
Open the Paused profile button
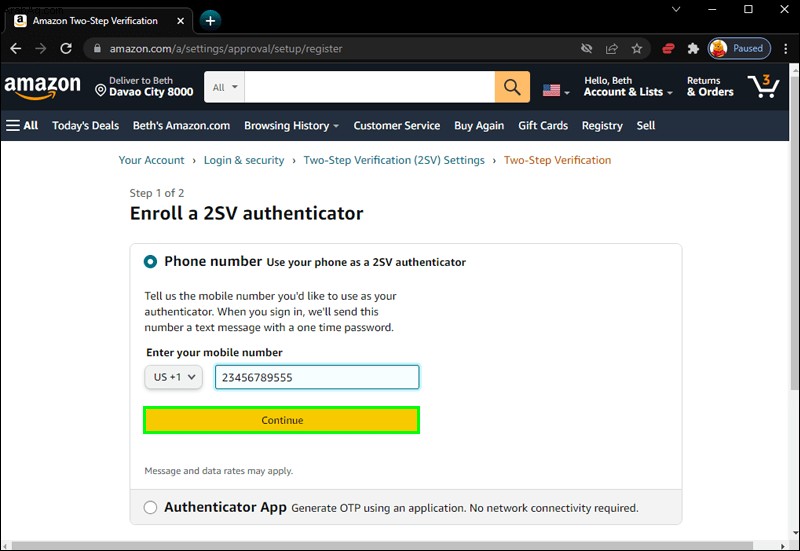(739, 48)
